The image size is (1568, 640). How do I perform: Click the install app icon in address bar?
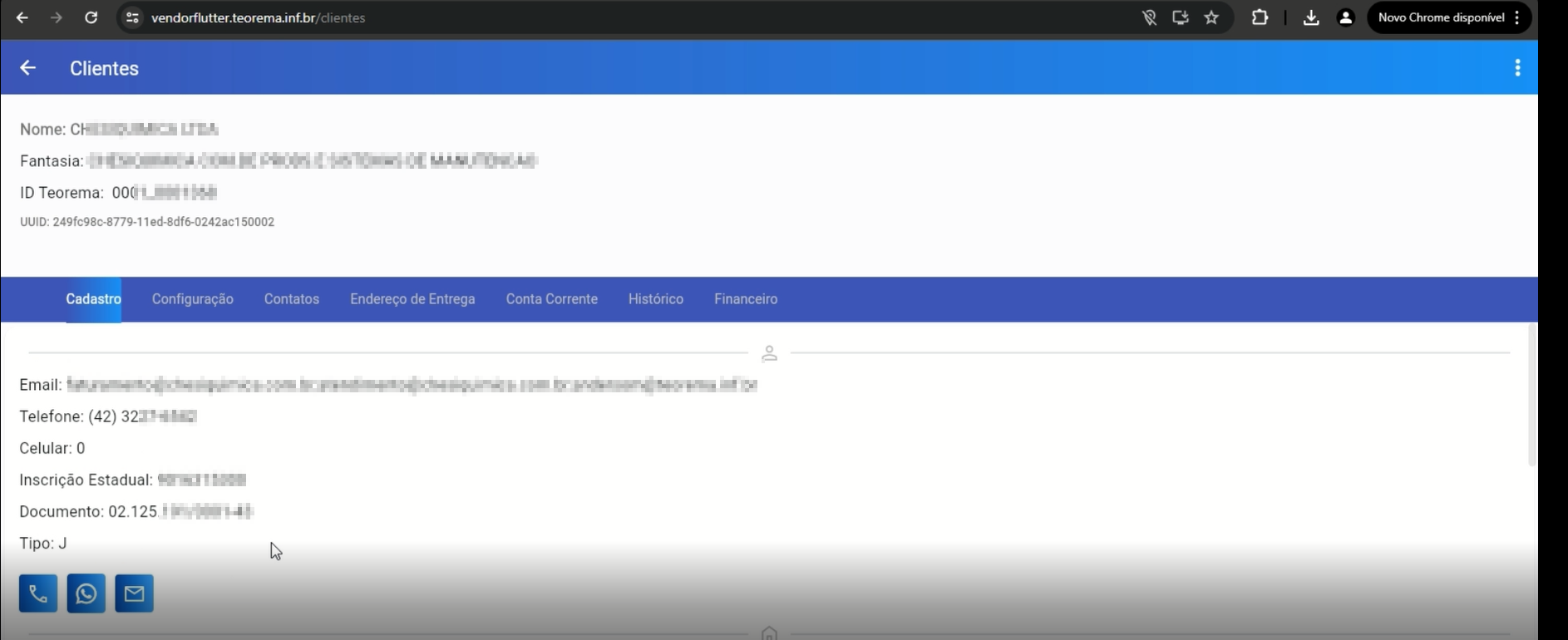[x=1180, y=17]
